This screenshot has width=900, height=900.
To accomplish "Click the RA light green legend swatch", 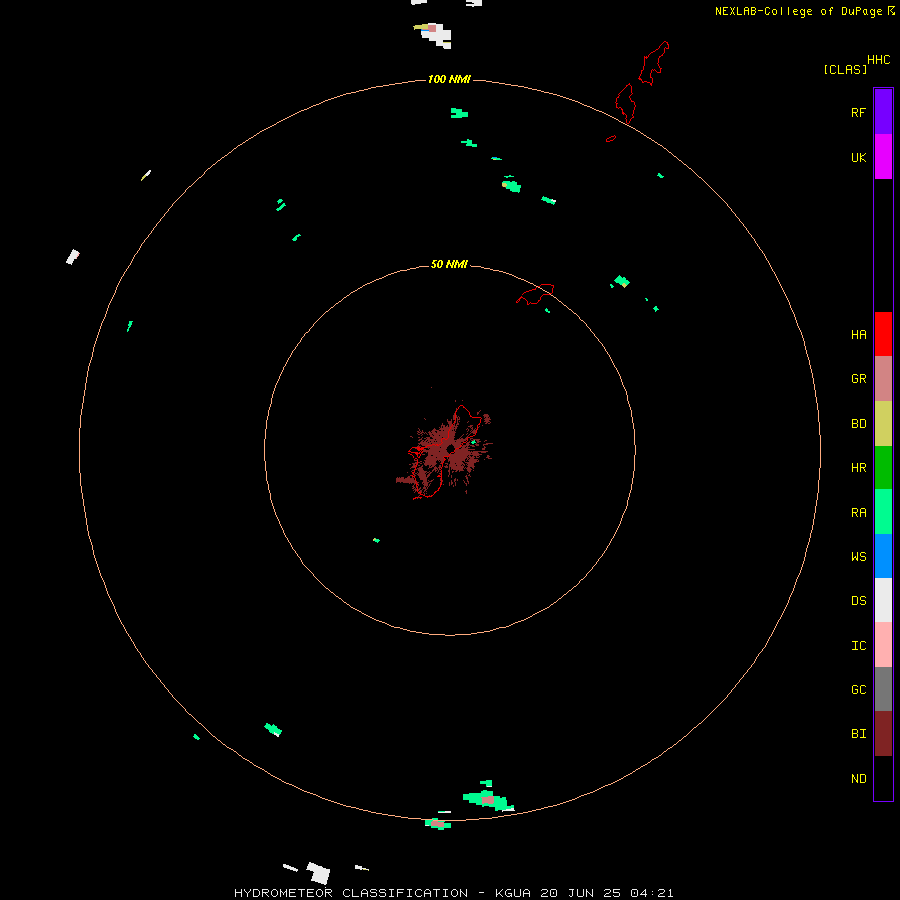I will (883, 512).
